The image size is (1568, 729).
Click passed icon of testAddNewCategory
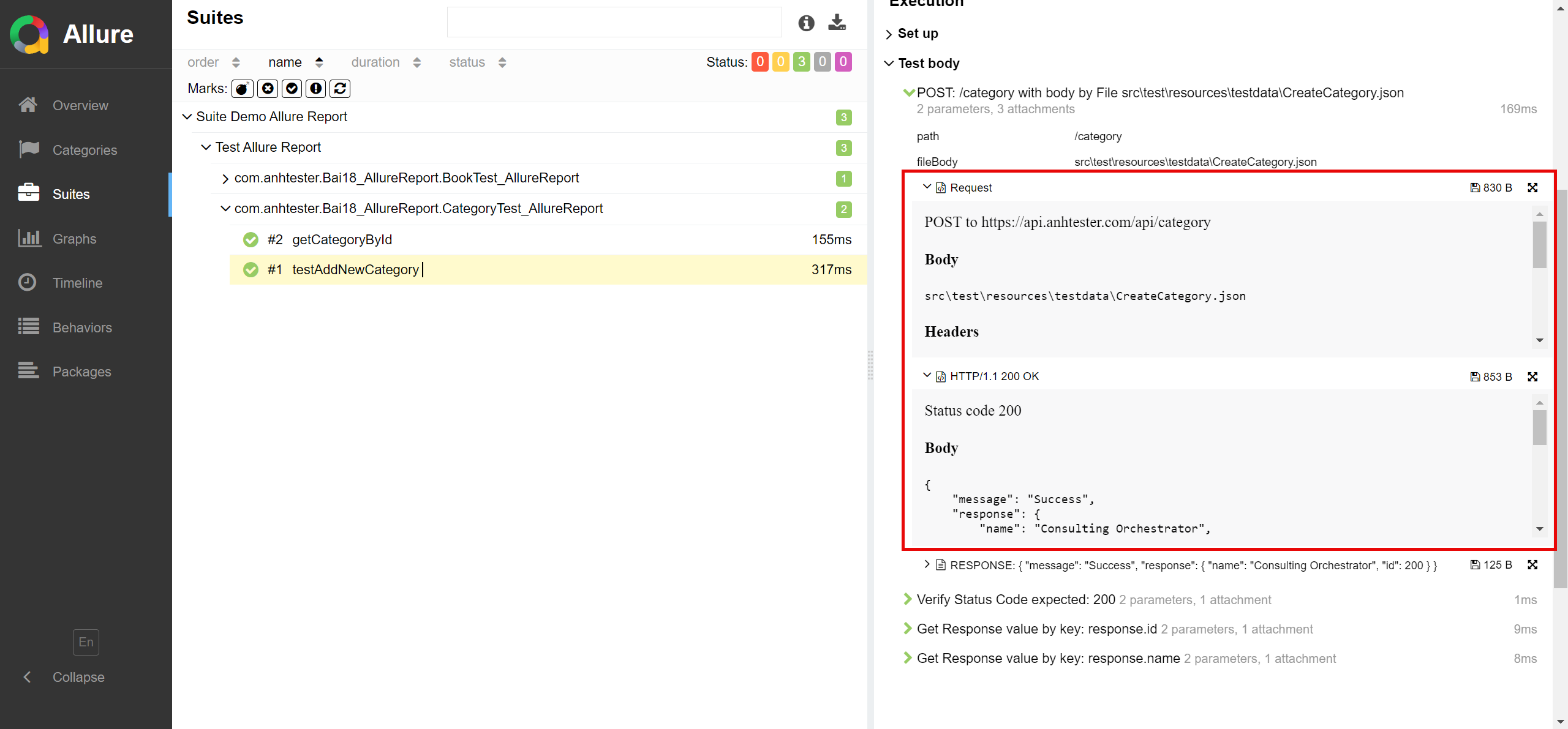click(x=251, y=270)
